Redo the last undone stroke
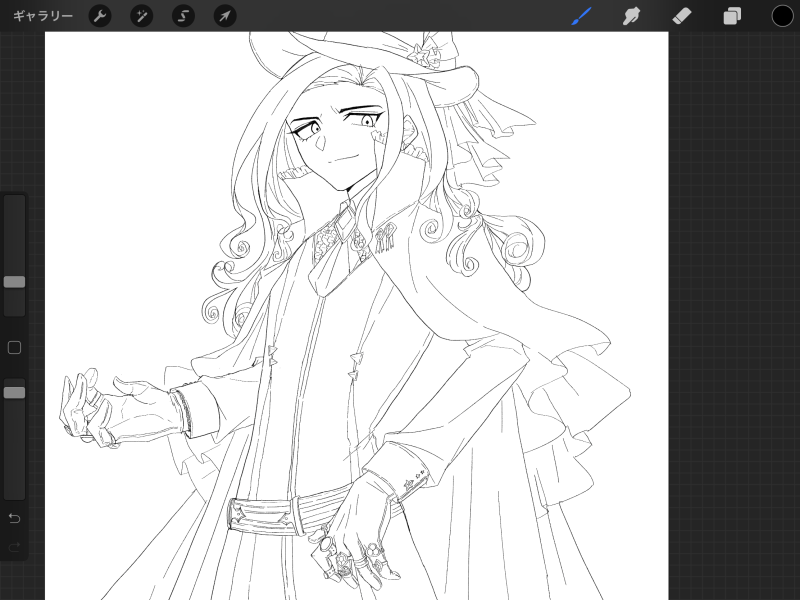 14,547
